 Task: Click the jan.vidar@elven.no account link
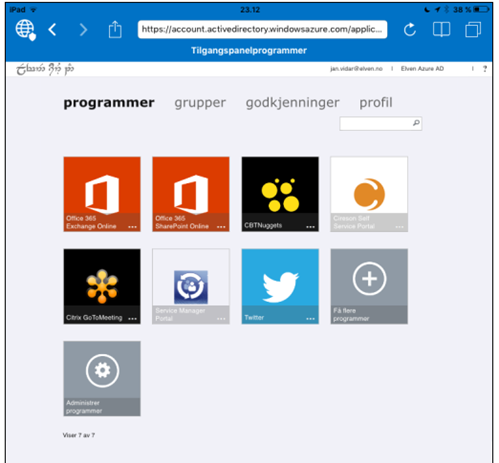tap(356, 69)
